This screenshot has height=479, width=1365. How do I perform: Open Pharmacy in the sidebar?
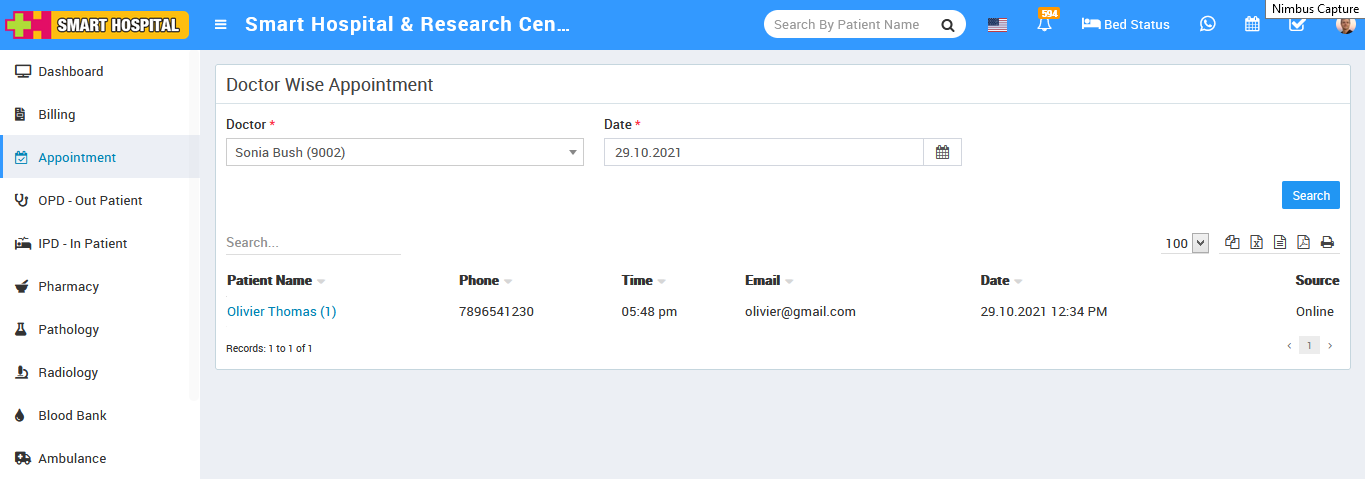(70, 287)
